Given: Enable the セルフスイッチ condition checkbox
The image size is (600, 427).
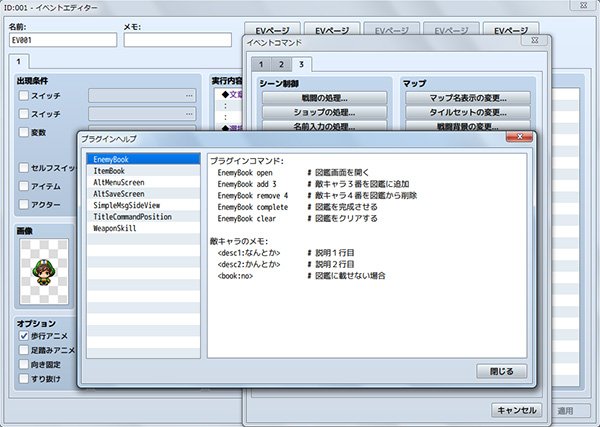Looking at the screenshot, I should coord(24,168).
